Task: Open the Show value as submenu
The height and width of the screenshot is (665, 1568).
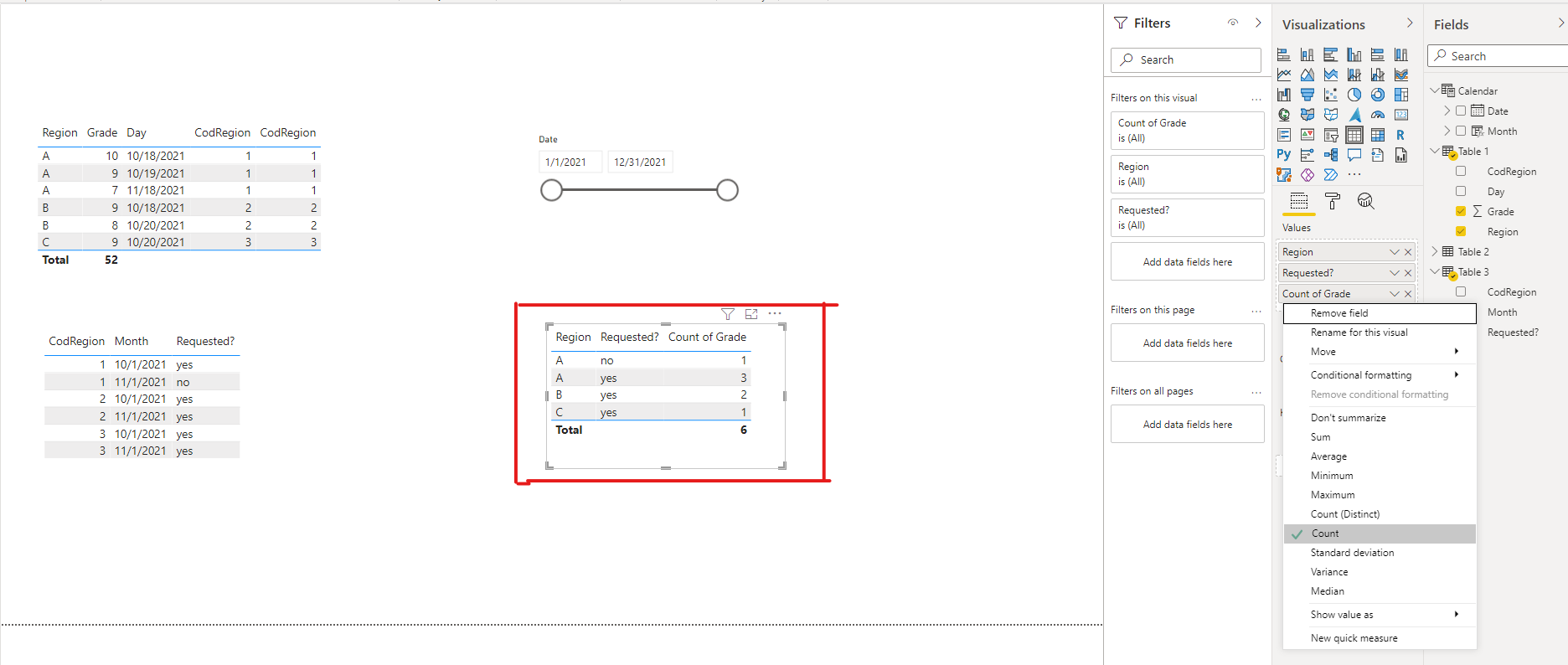Action: (1380, 615)
